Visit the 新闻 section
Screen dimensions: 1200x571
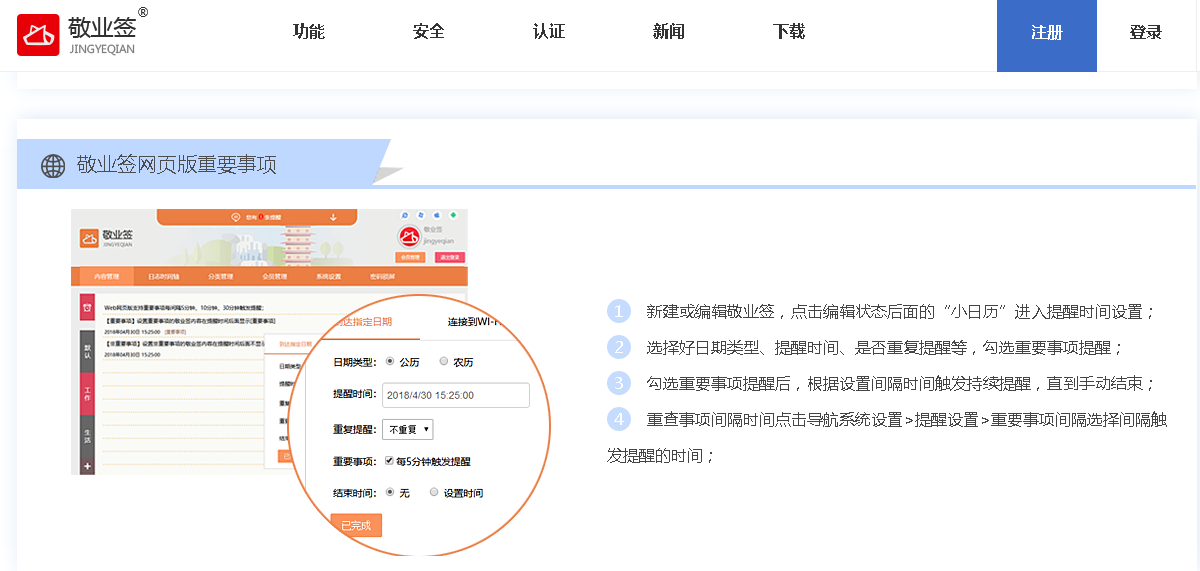[x=669, y=31]
